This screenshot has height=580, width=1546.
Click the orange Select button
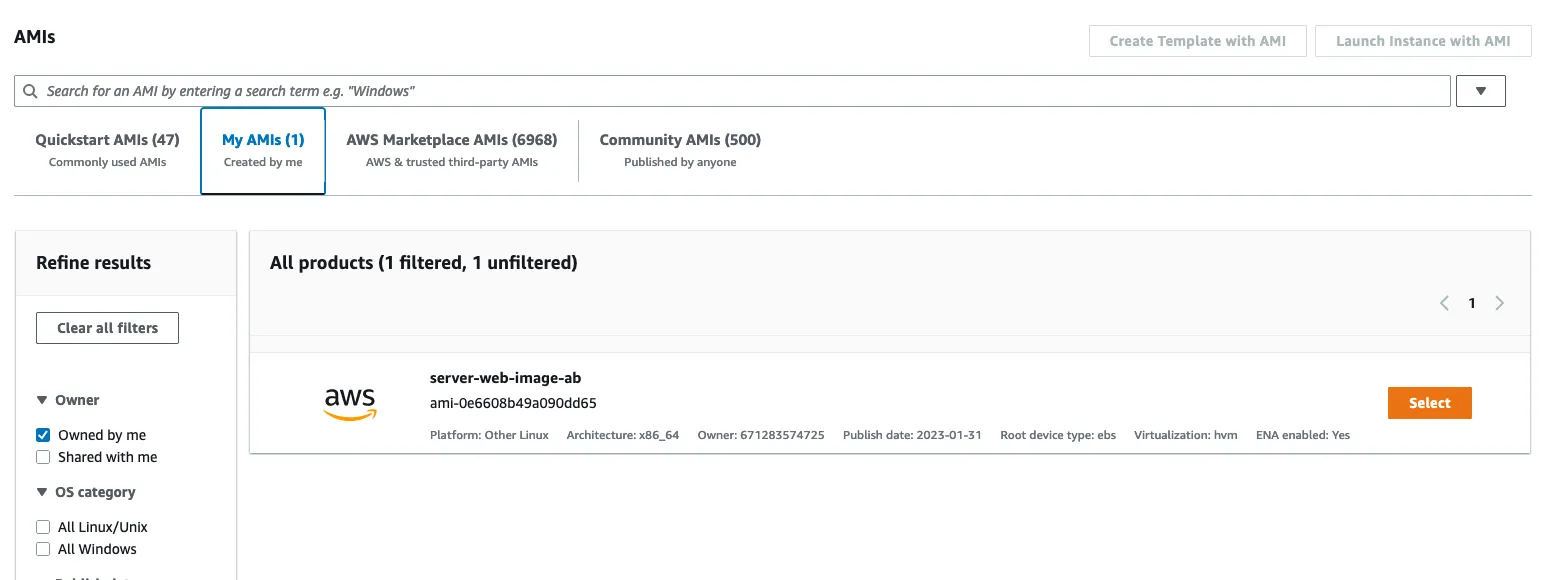1429,403
